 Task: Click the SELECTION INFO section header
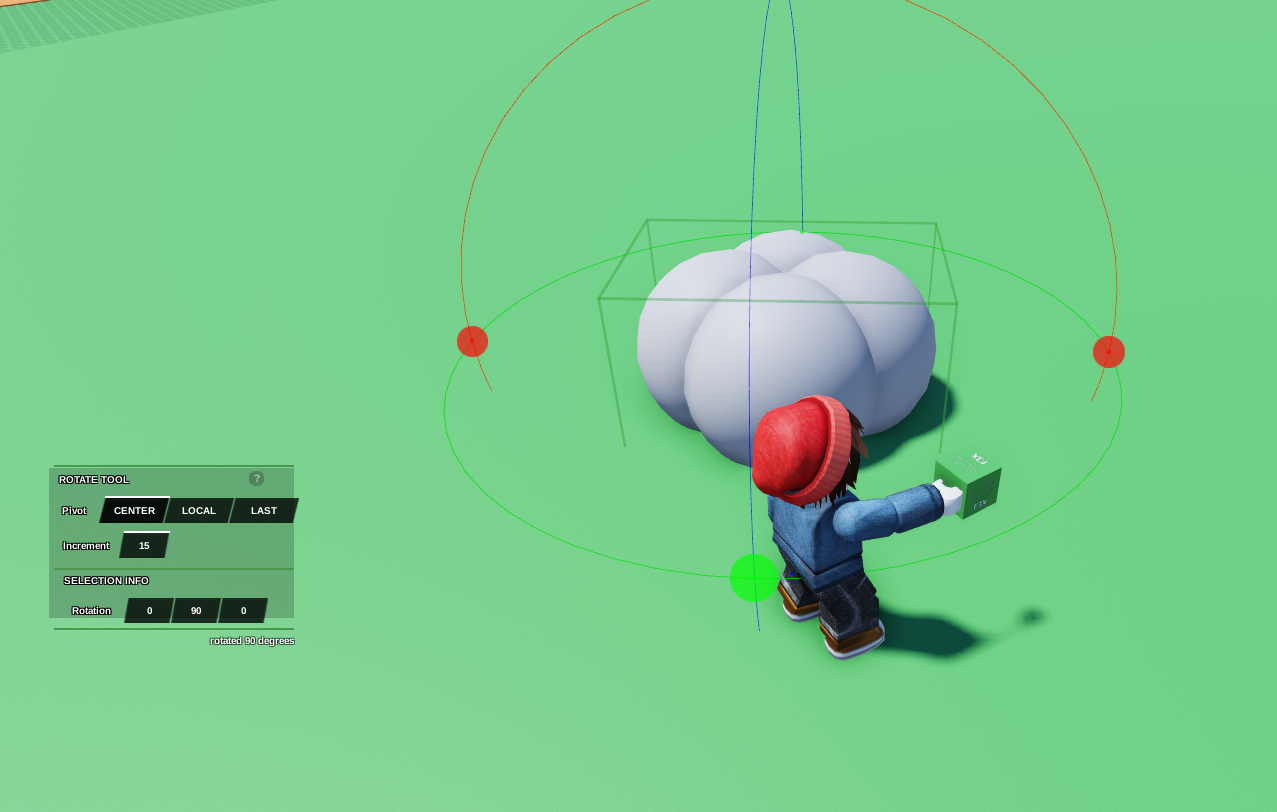(106, 581)
